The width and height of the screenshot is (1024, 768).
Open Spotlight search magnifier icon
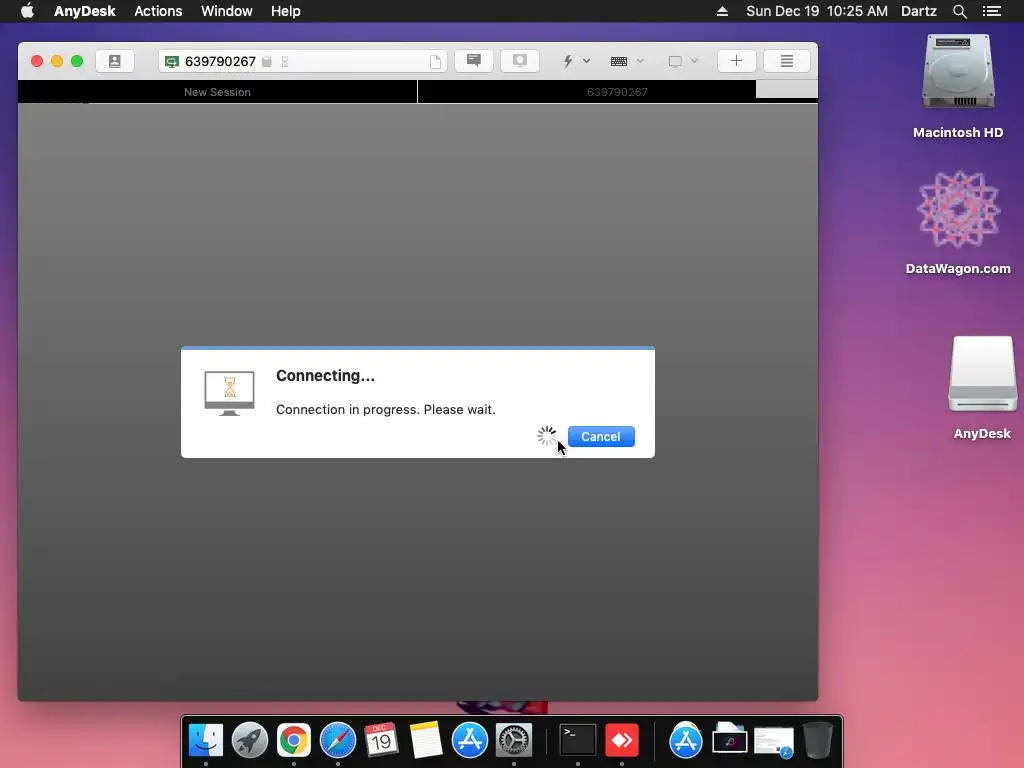pos(959,11)
